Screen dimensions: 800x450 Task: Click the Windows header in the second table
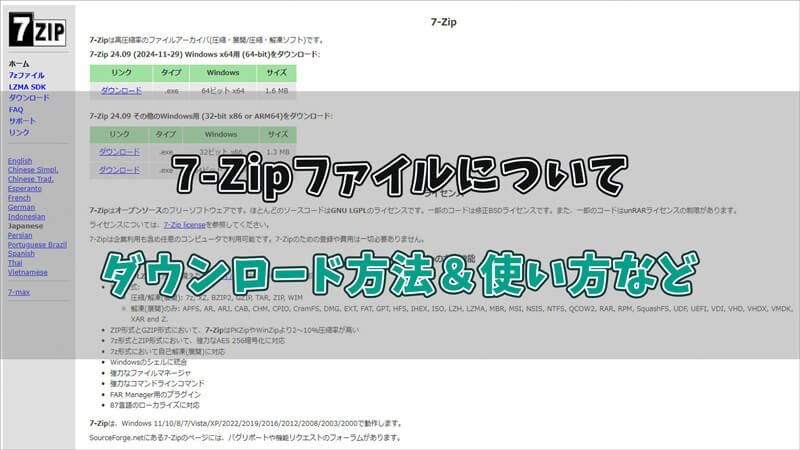(221, 134)
